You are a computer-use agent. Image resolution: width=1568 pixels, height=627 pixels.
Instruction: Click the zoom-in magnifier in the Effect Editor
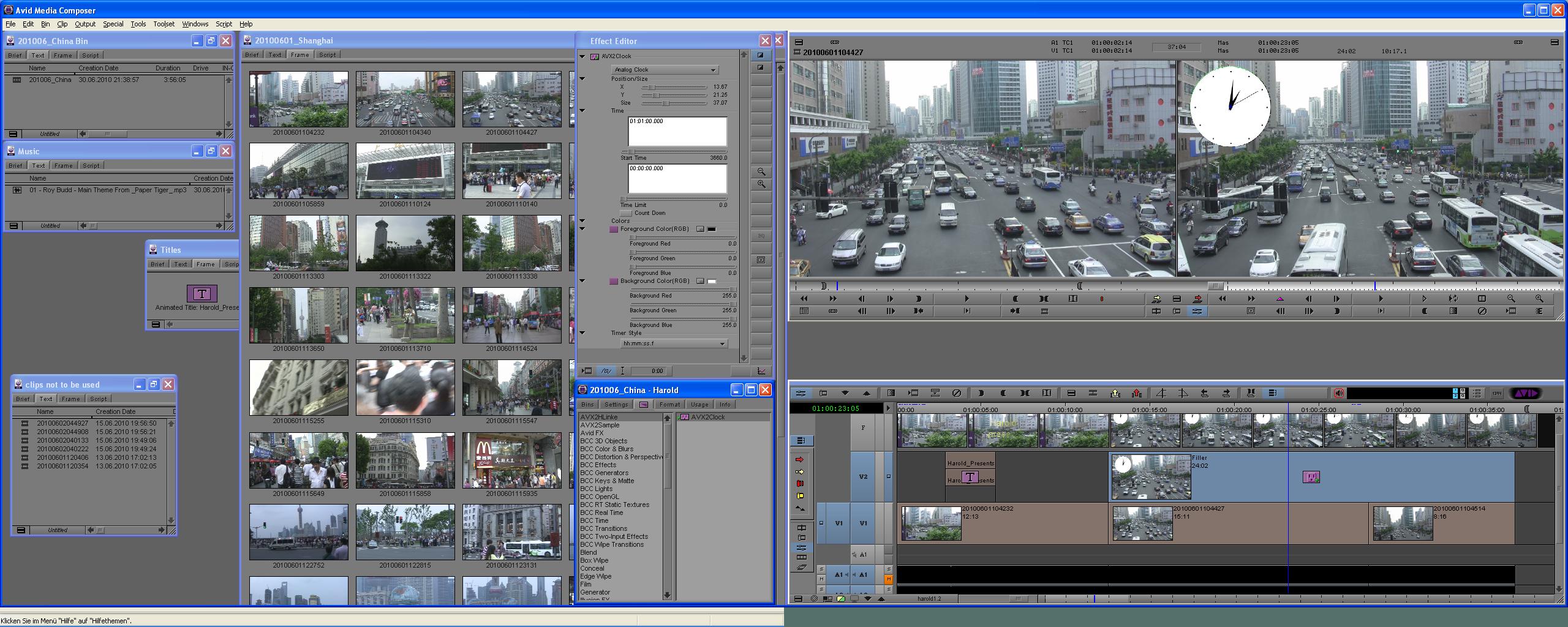click(x=761, y=184)
